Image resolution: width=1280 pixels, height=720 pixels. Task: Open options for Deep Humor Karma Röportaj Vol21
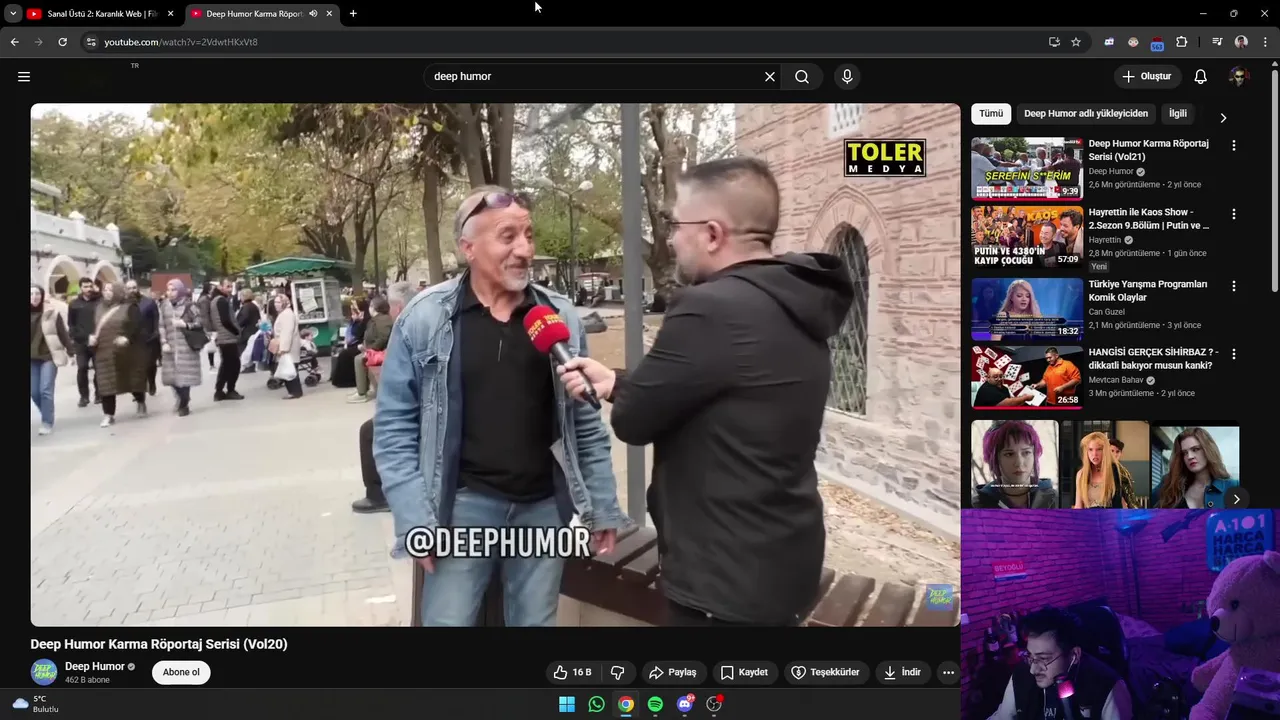pos(1233,145)
